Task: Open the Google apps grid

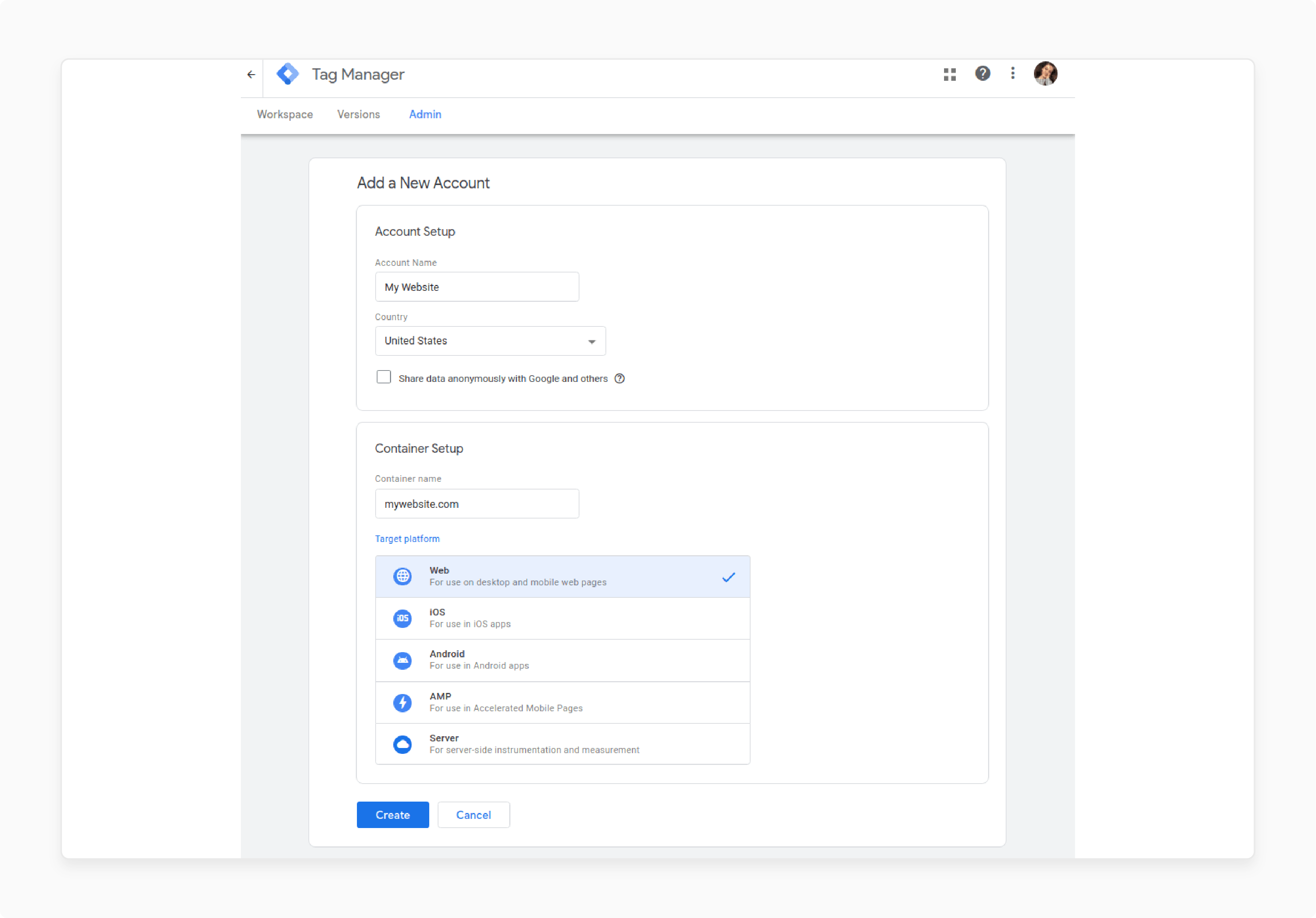Action: pyautogui.click(x=949, y=75)
